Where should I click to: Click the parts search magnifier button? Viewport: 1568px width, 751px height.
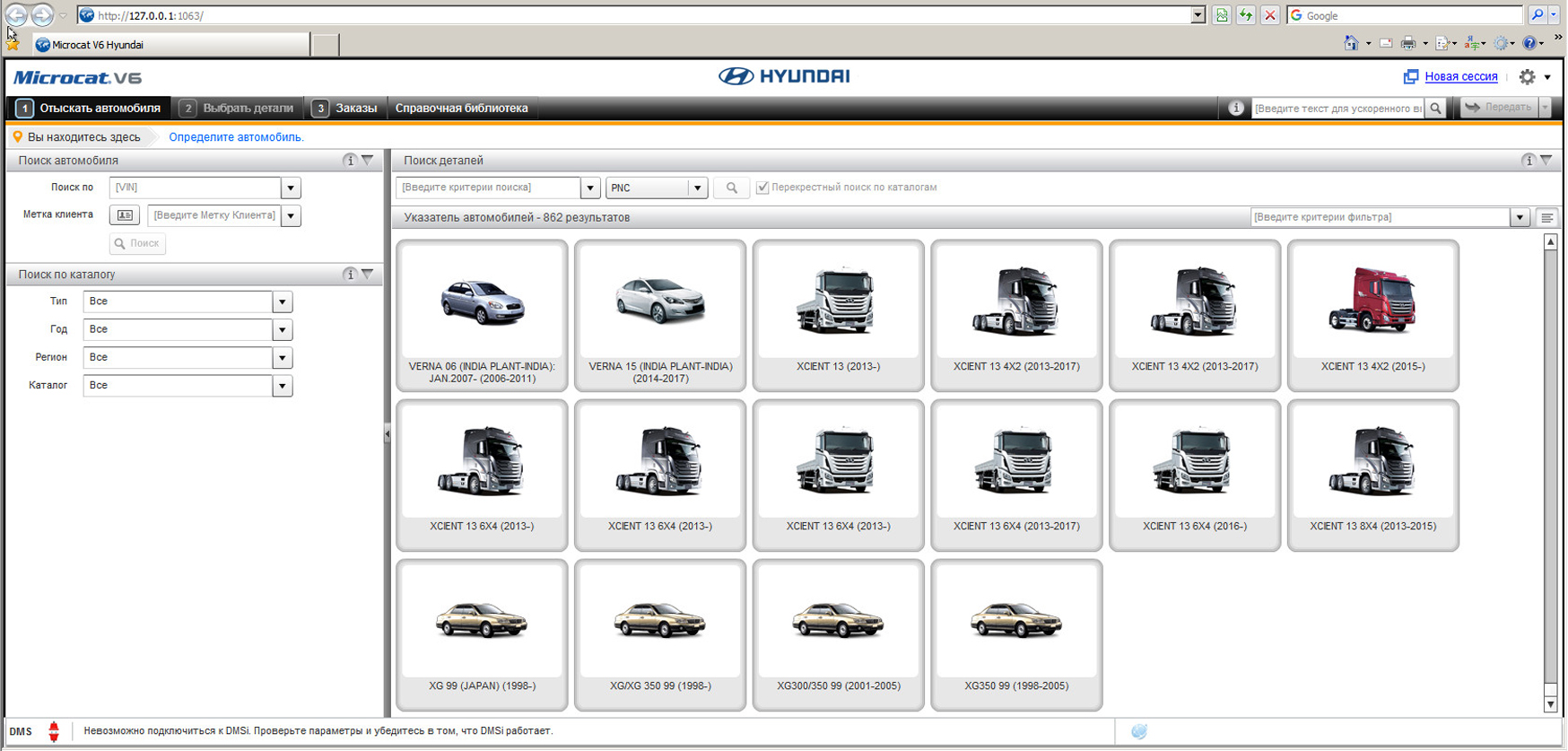731,188
